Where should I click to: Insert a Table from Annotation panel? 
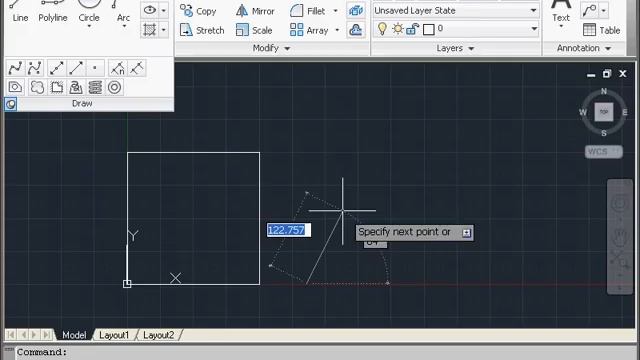click(602, 30)
